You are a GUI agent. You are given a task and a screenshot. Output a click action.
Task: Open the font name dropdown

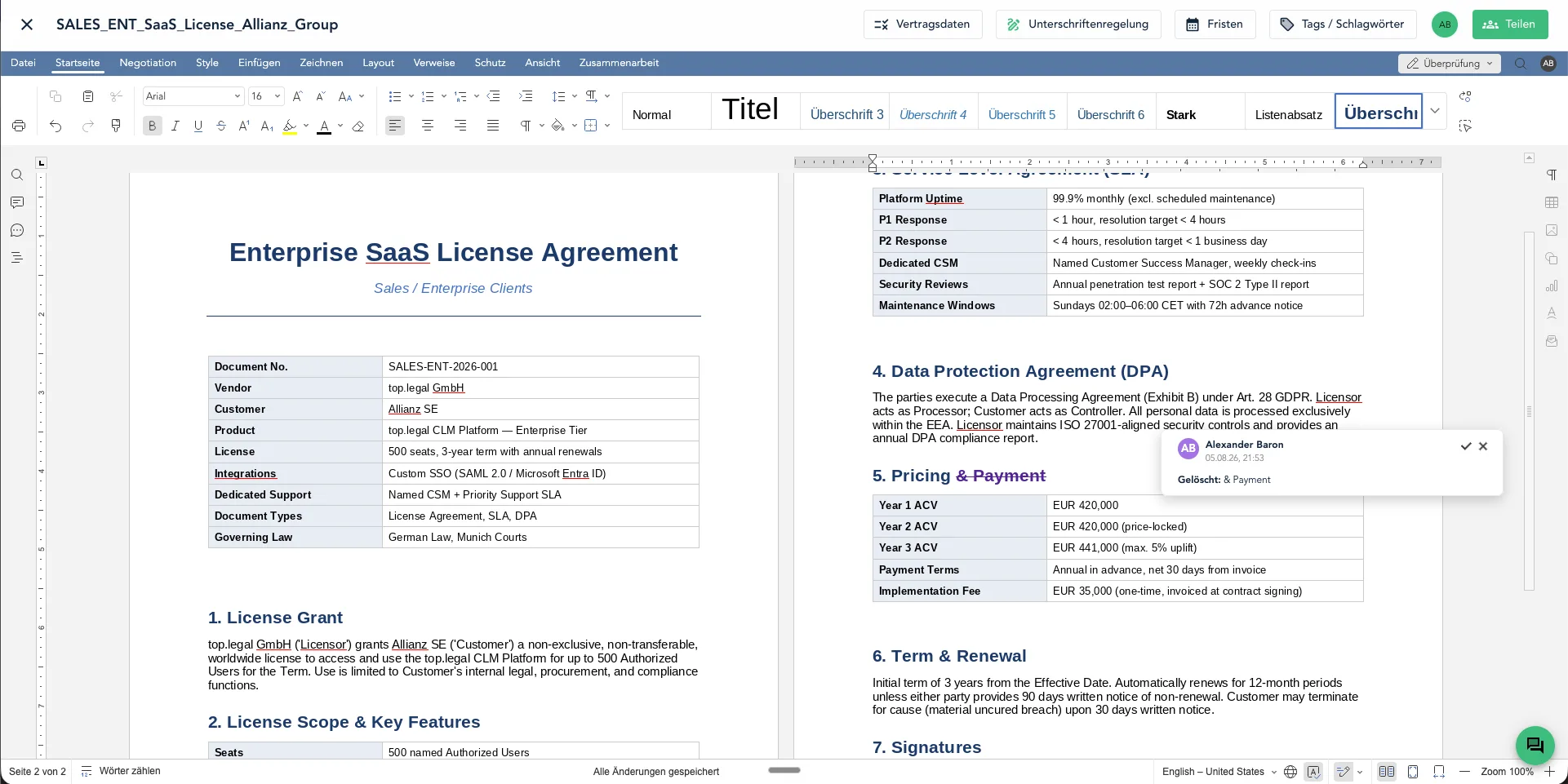coord(238,96)
